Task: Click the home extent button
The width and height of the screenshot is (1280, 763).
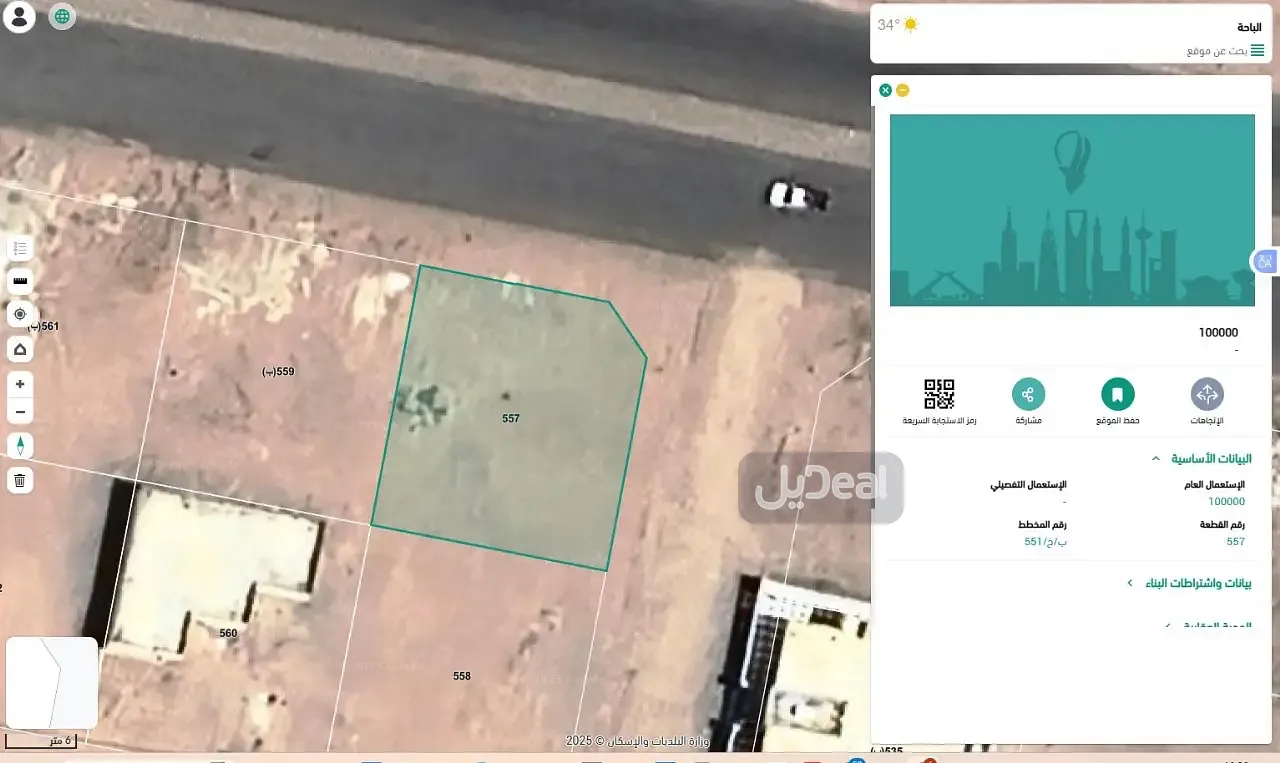Action: coord(19,350)
